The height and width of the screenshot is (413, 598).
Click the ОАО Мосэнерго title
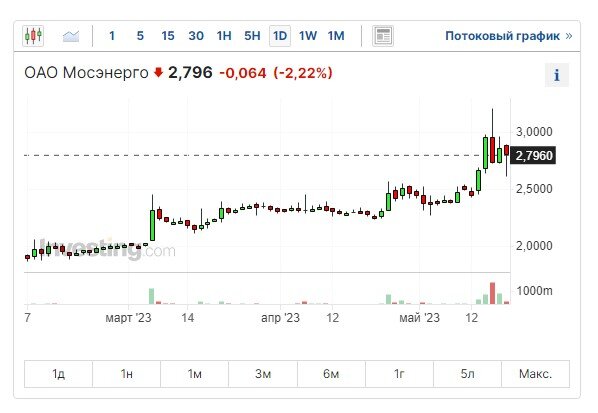pyautogui.click(x=86, y=72)
